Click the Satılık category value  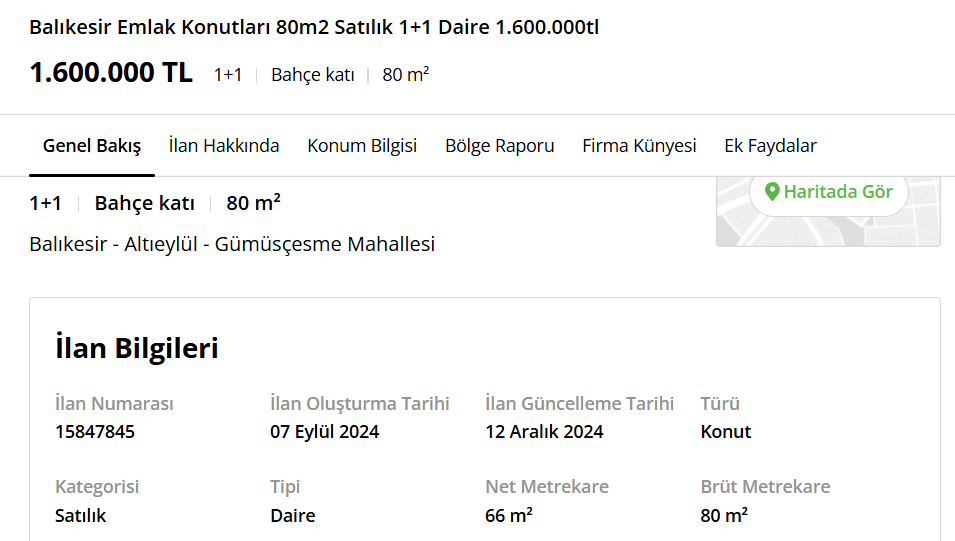point(80,516)
